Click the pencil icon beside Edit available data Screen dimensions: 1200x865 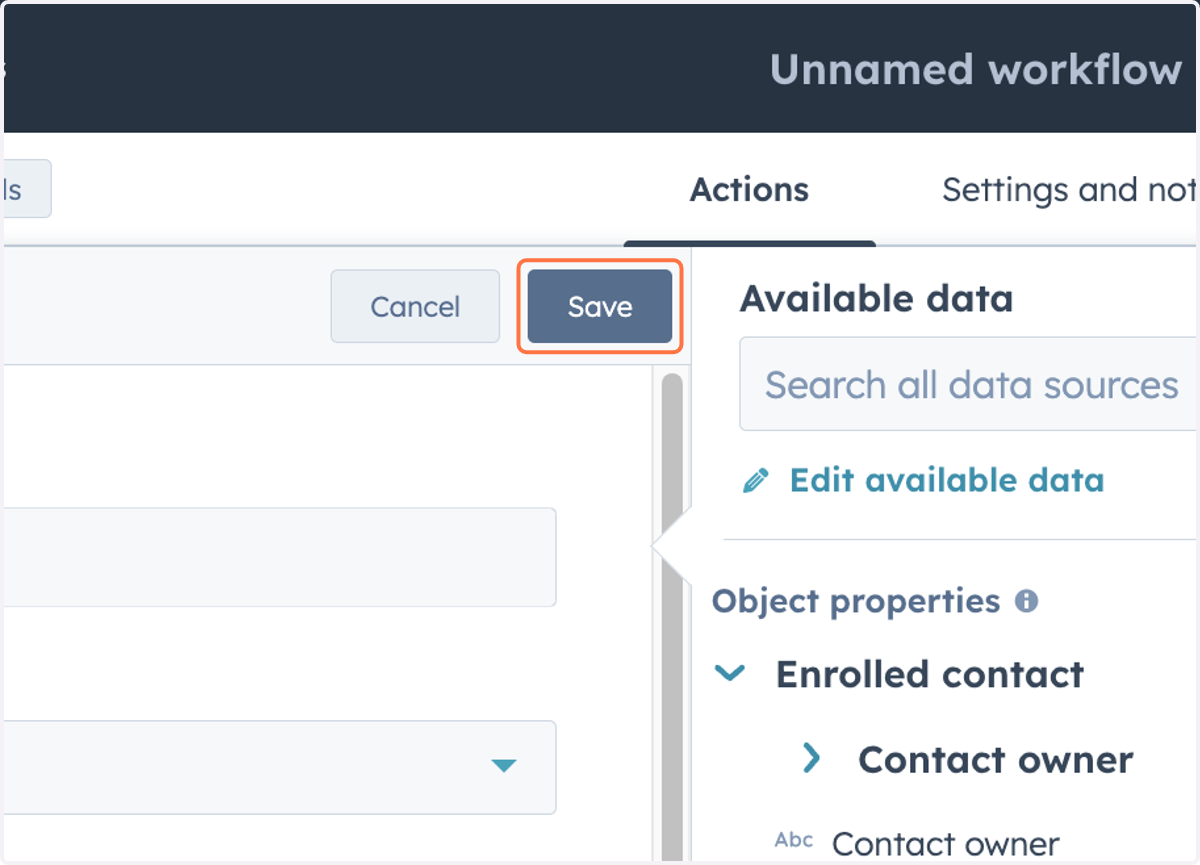coord(756,481)
